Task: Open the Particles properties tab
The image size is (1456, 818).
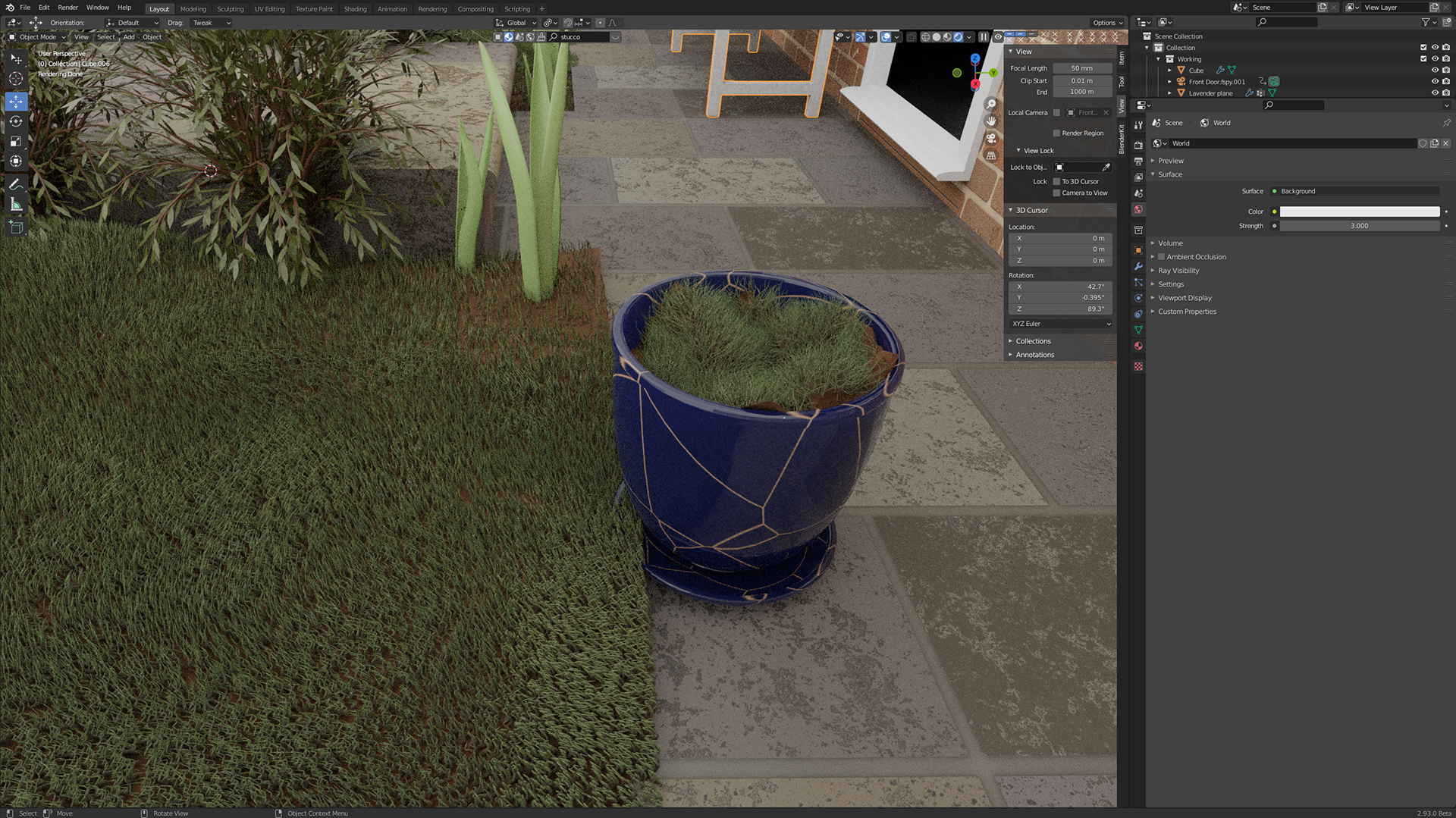Action: coord(1138,282)
